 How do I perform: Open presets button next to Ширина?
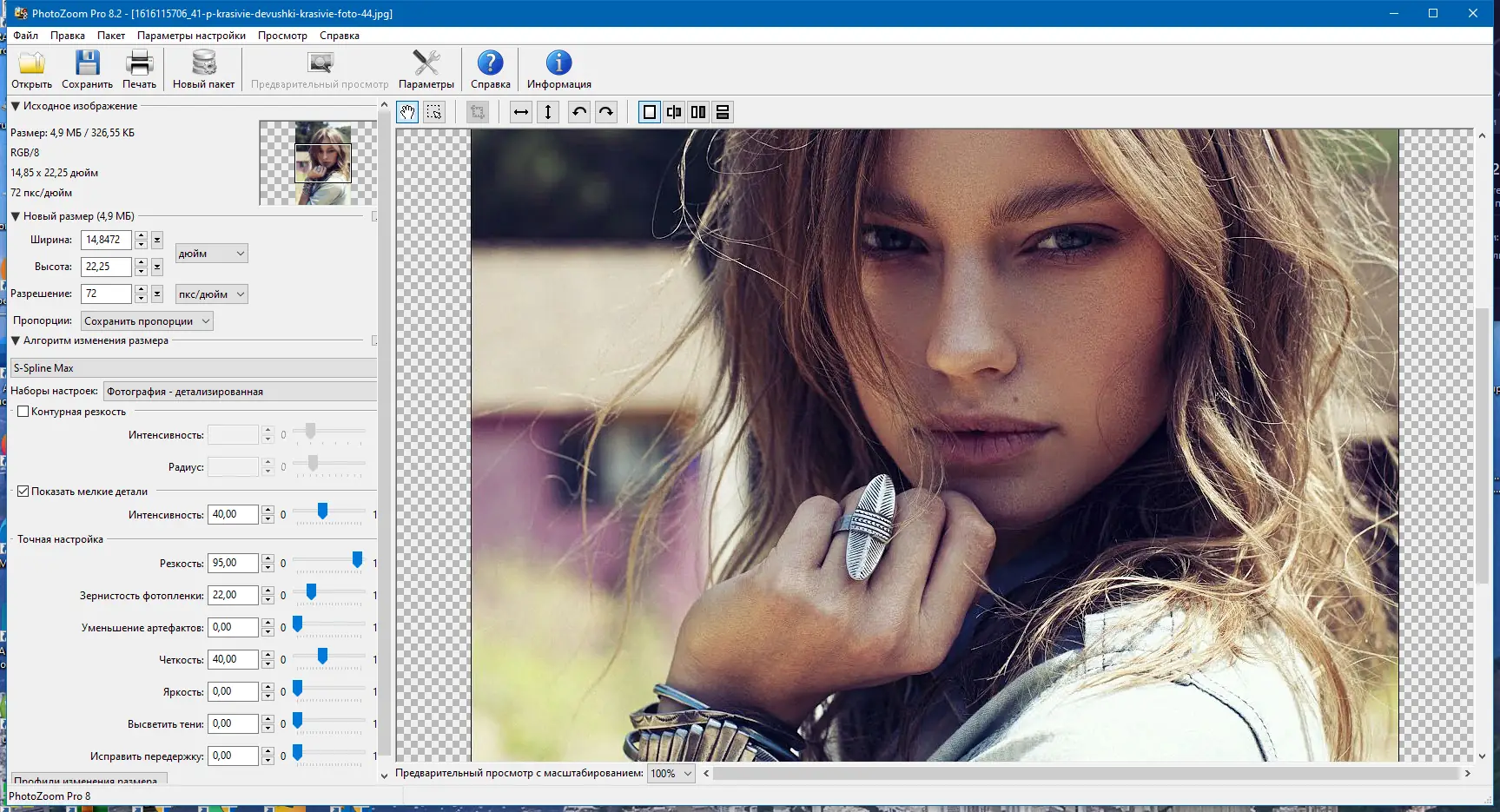[x=157, y=240]
